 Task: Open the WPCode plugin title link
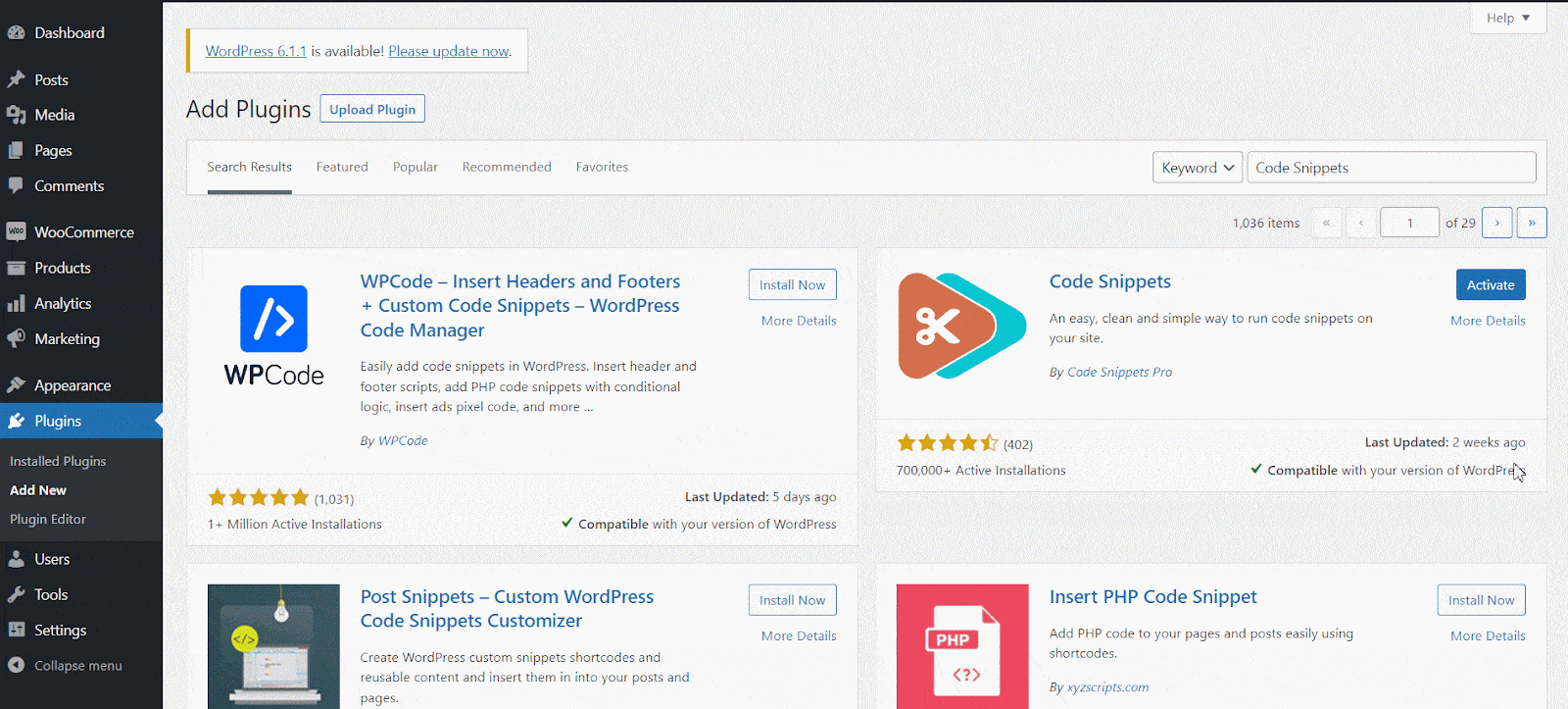[520, 306]
